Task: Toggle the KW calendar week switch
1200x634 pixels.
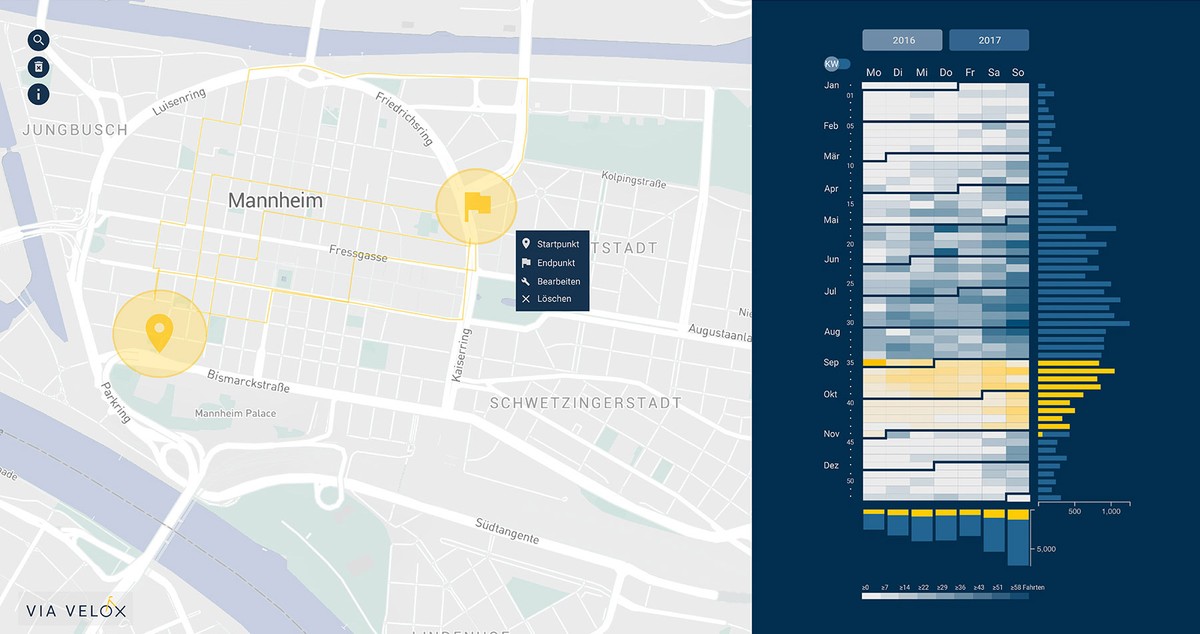Action: [837, 64]
